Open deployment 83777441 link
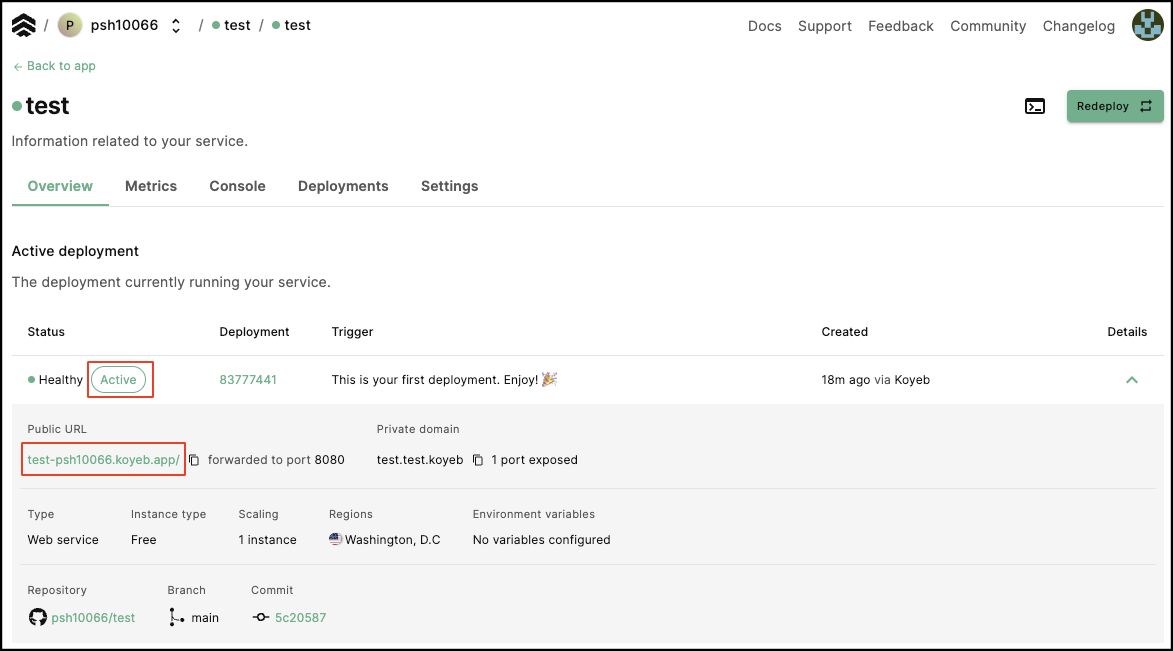 click(x=248, y=380)
